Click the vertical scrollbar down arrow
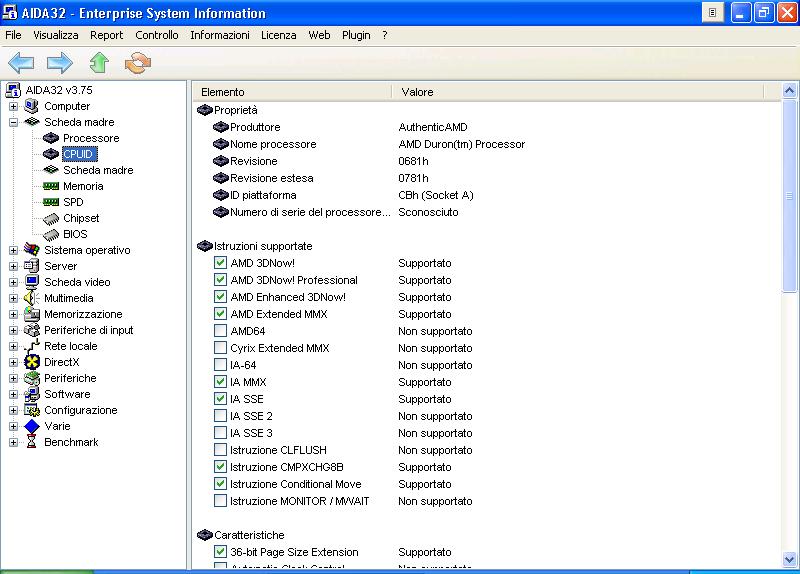The height and width of the screenshot is (574, 800). (789, 560)
